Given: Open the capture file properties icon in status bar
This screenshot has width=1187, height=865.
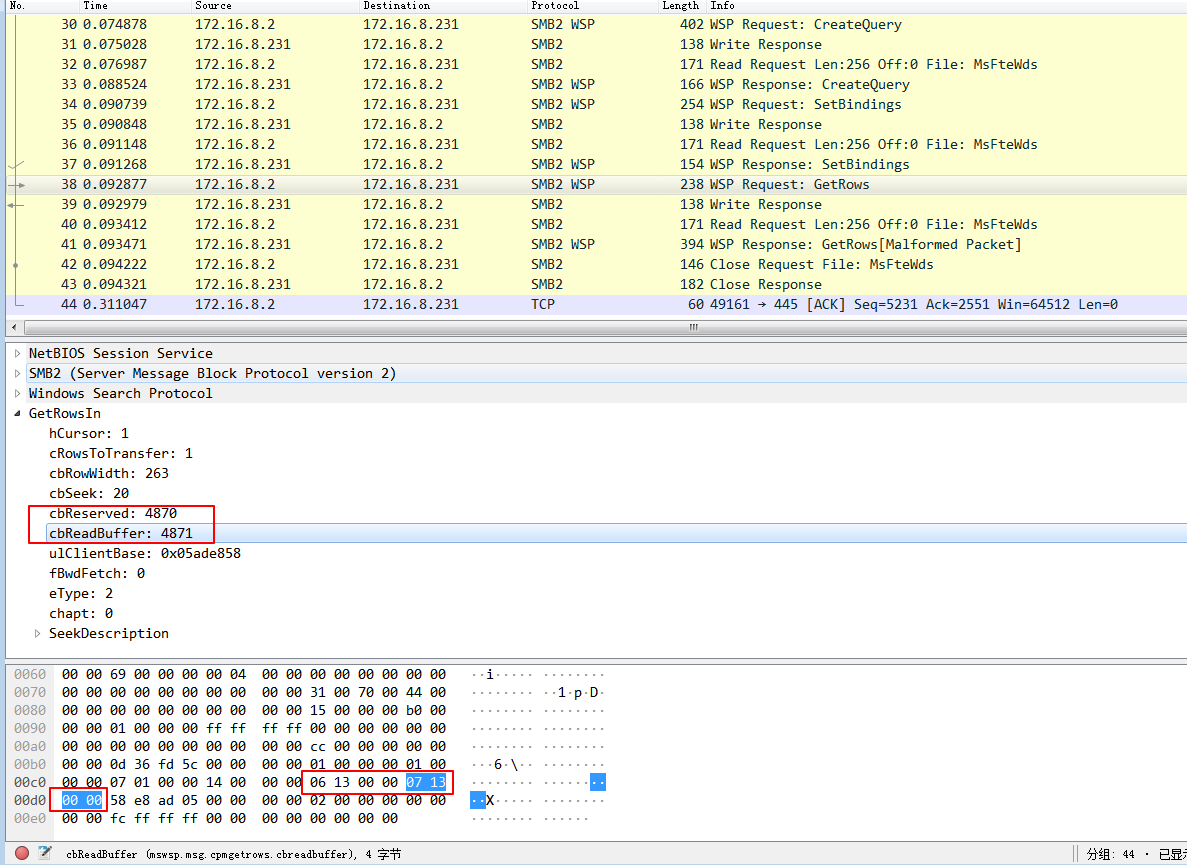Looking at the screenshot, I should click(x=45, y=854).
